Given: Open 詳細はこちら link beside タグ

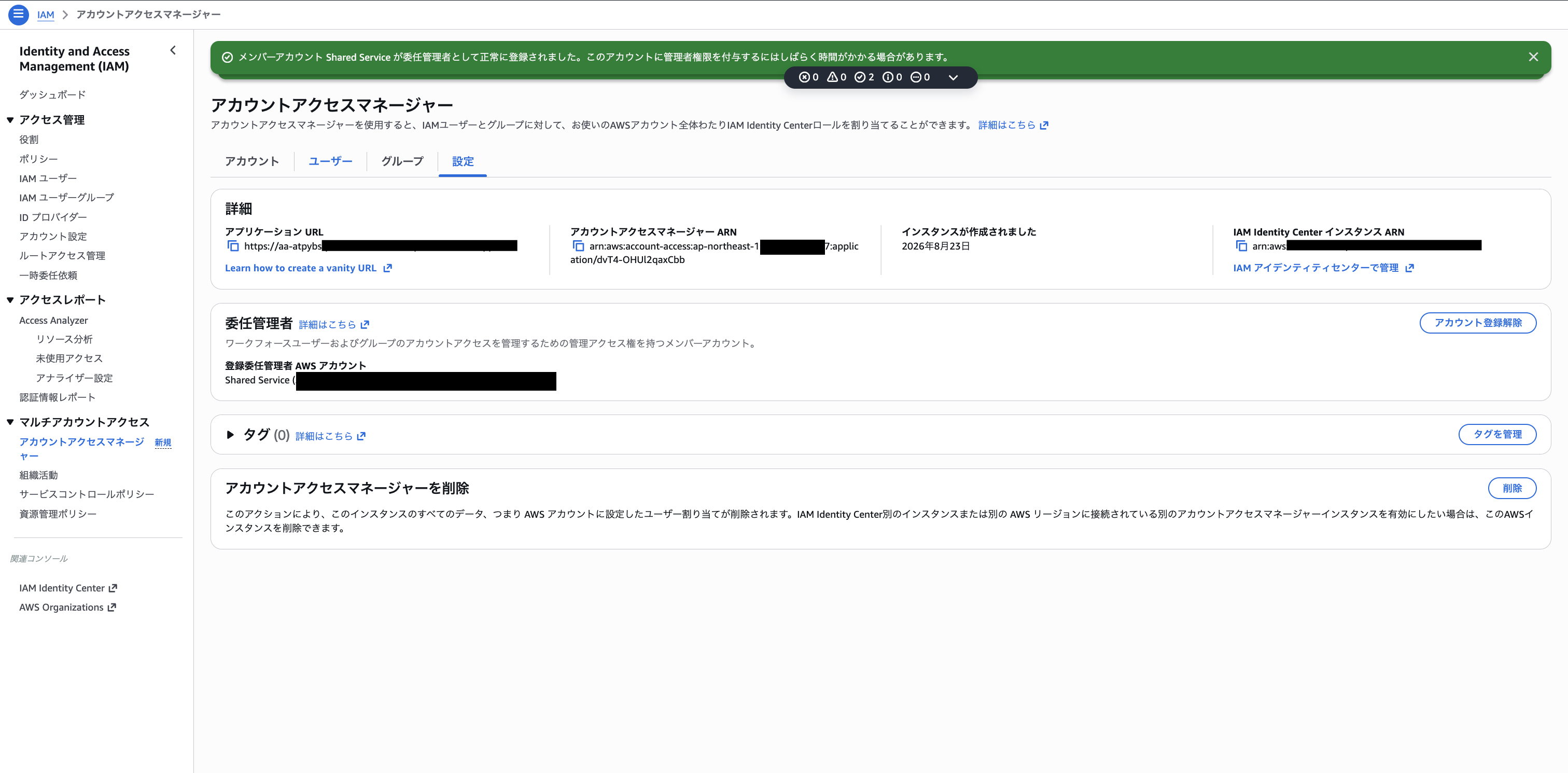Looking at the screenshot, I should click(330, 436).
